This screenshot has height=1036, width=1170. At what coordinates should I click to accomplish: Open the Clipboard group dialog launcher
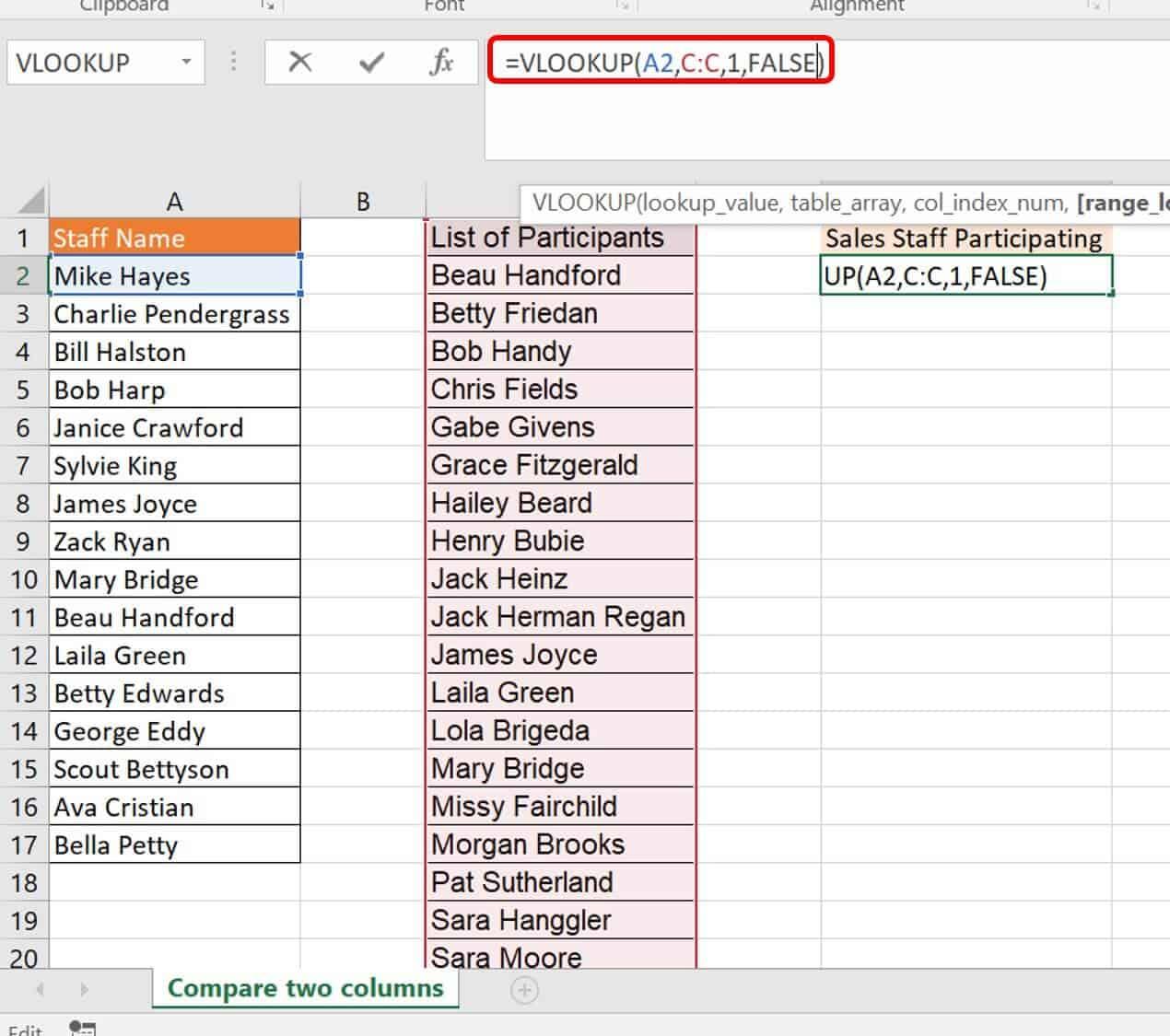pyautogui.click(x=267, y=6)
